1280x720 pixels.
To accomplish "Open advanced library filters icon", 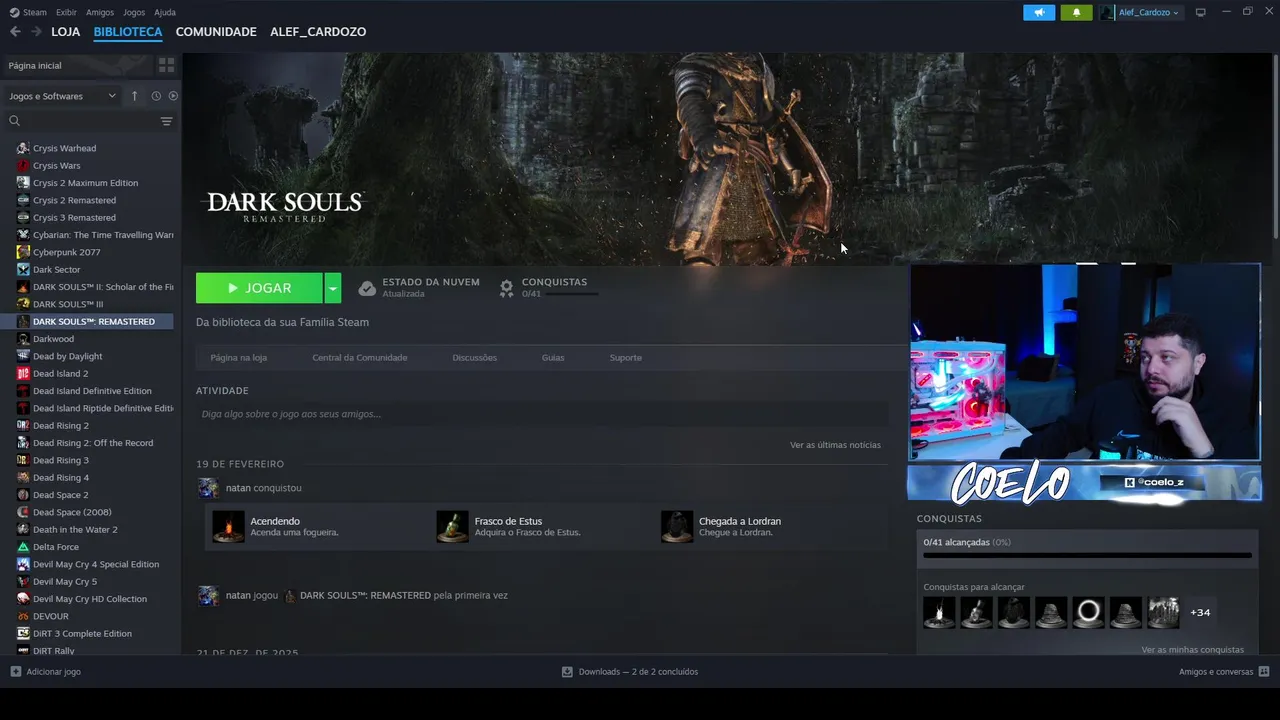I will click(x=166, y=121).
